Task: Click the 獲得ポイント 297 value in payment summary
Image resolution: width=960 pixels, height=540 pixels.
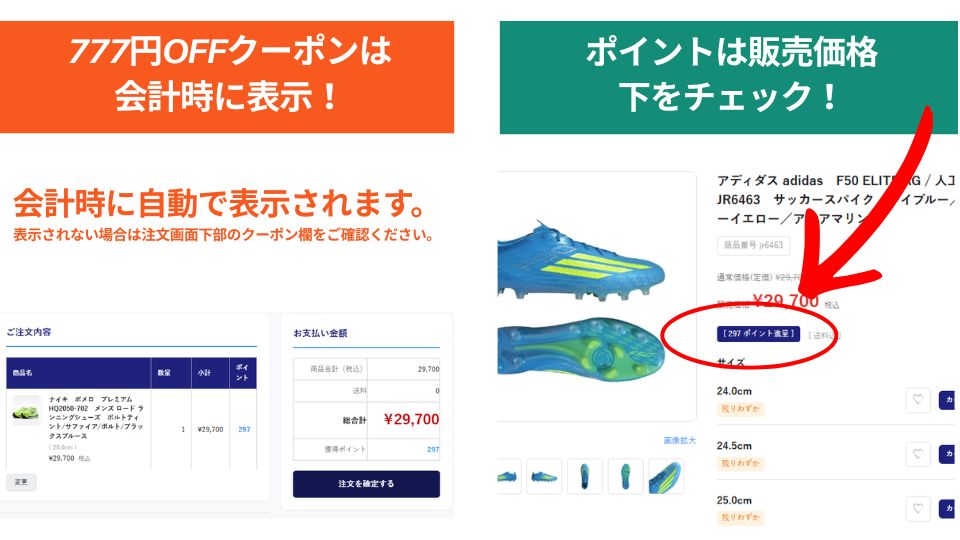Action: (x=433, y=449)
